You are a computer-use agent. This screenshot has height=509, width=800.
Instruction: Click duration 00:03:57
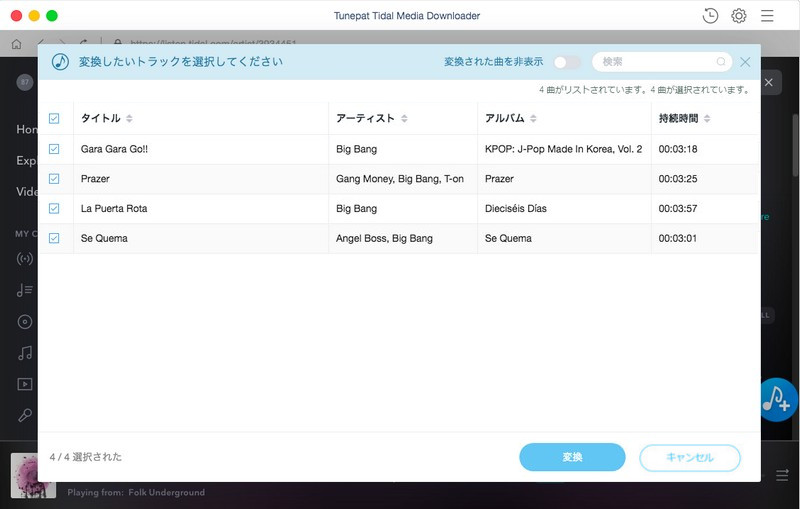[678, 208]
